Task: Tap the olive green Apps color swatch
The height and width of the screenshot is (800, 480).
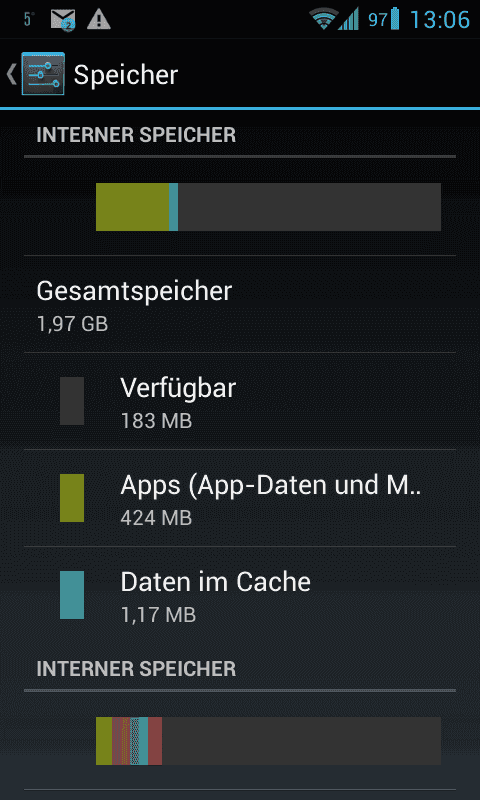Action: 72,498
